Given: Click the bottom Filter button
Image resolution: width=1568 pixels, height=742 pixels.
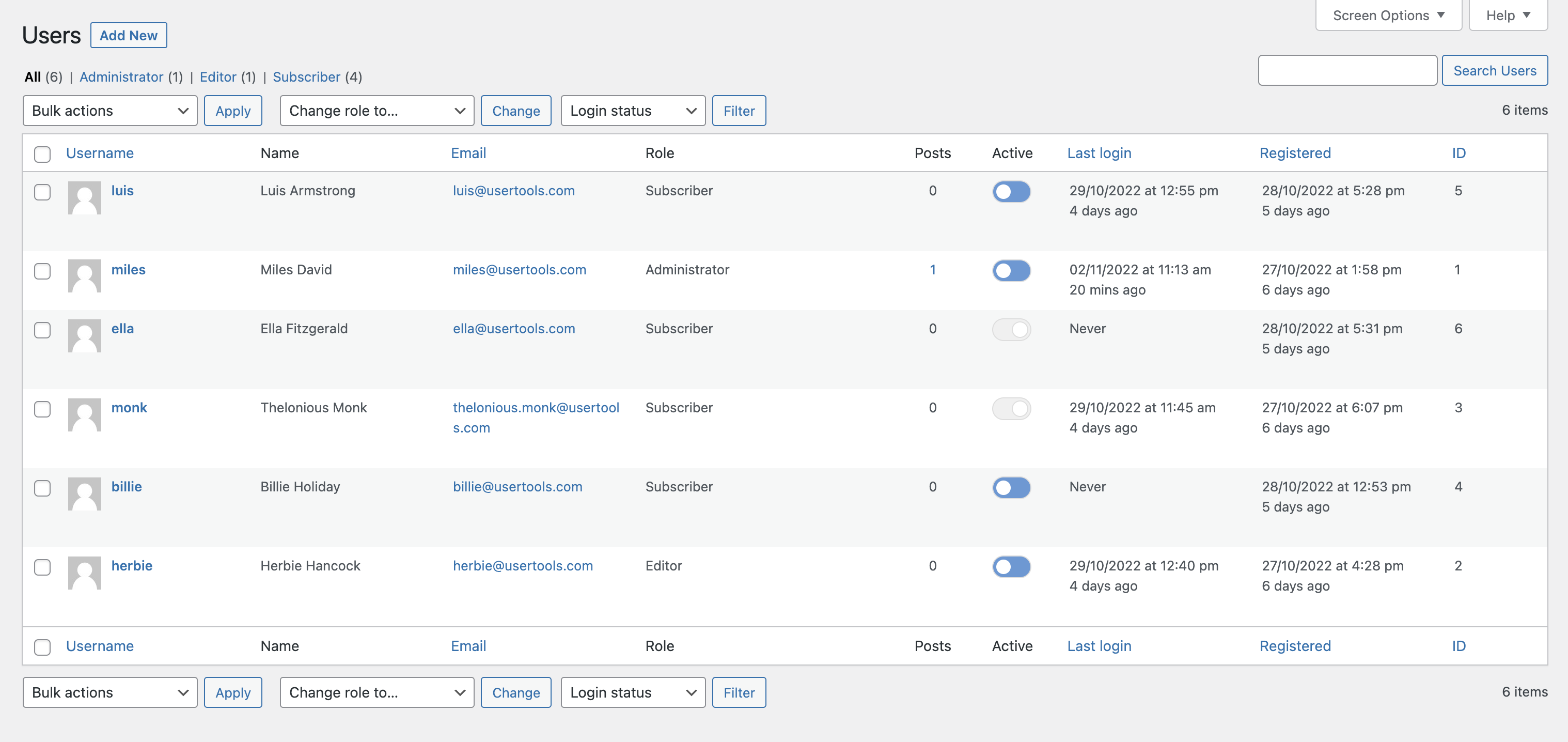Looking at the screenshot, I should [739, 693].
